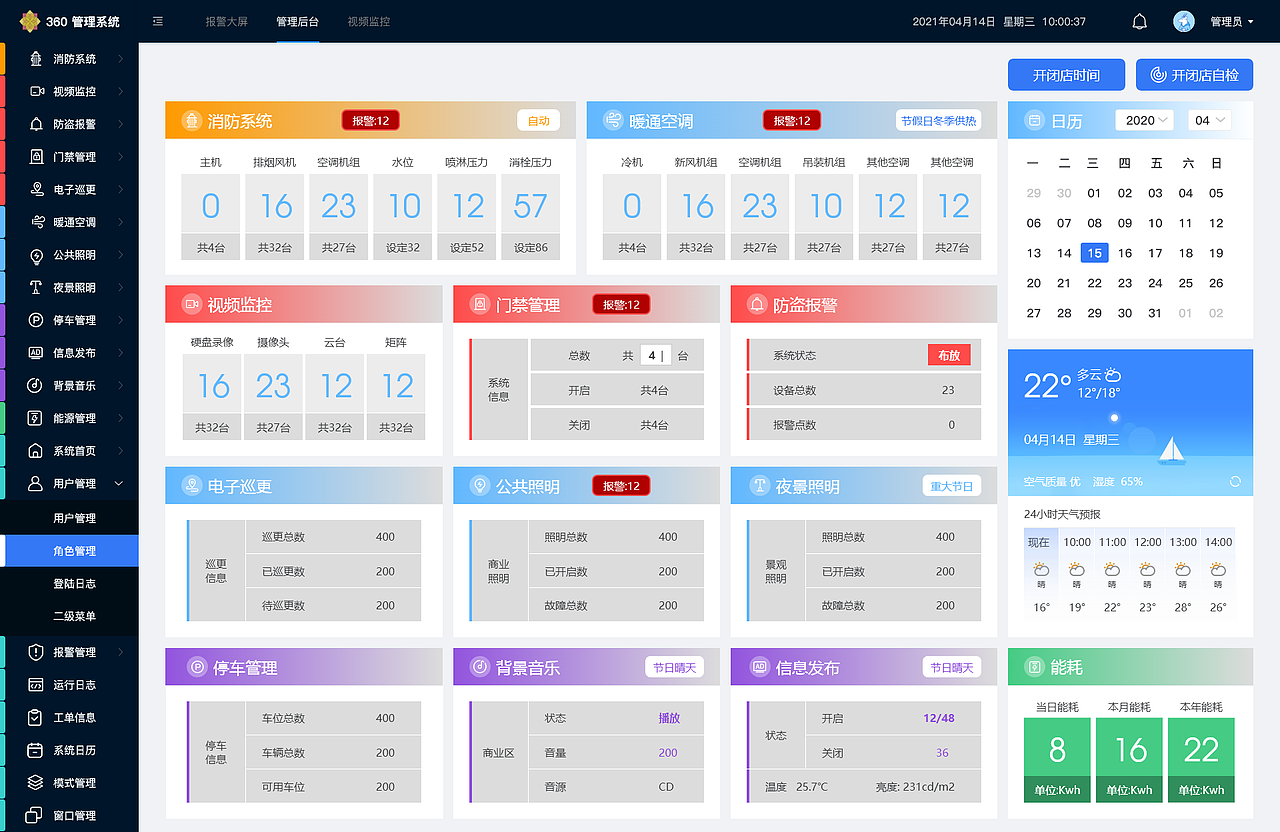1280x832 pixels.
Task: Click the sidebar bulb icon for 公共照明
Action: pyautogui.click(x=36, y=255)
